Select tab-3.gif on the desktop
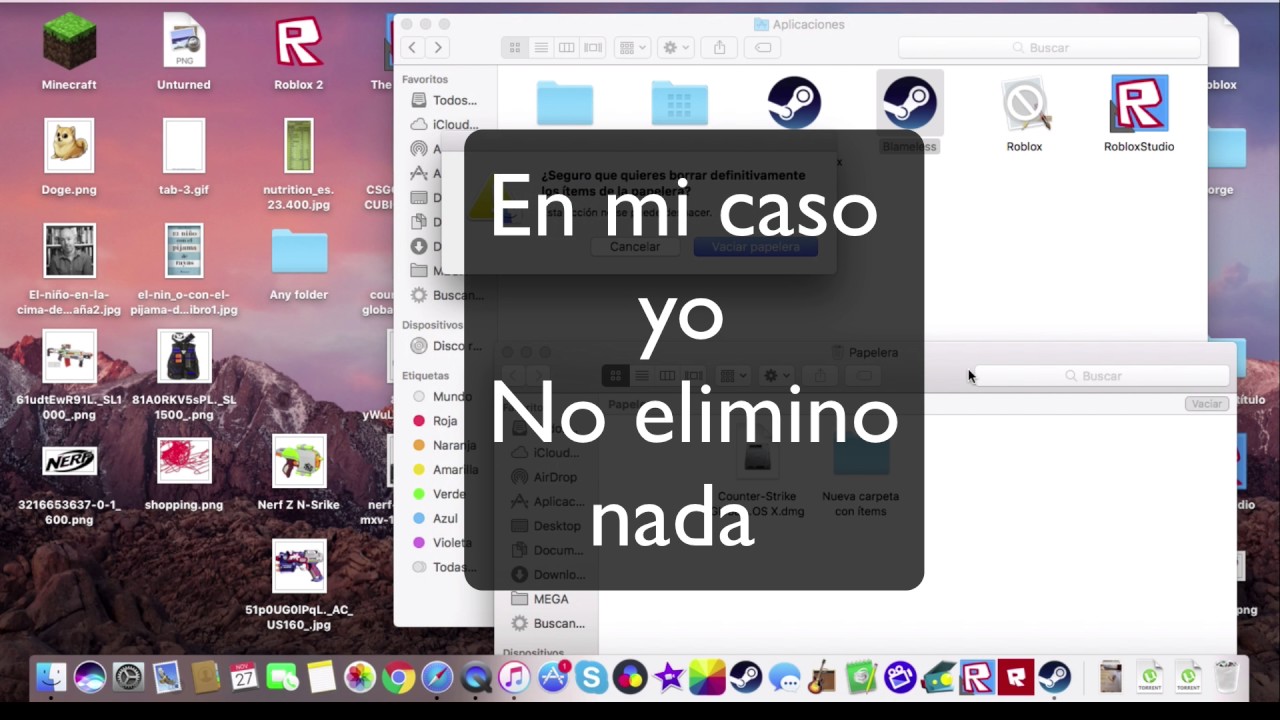The width and height of the screenshot is (1280, 720). pos(184,157)
